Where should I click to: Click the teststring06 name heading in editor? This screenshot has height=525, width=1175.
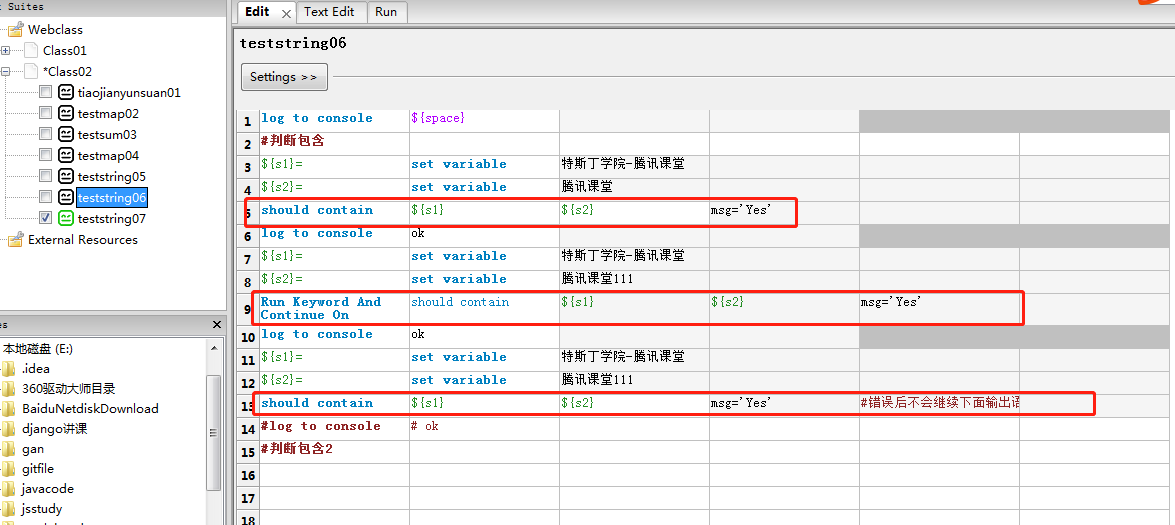tap(293, 43)
